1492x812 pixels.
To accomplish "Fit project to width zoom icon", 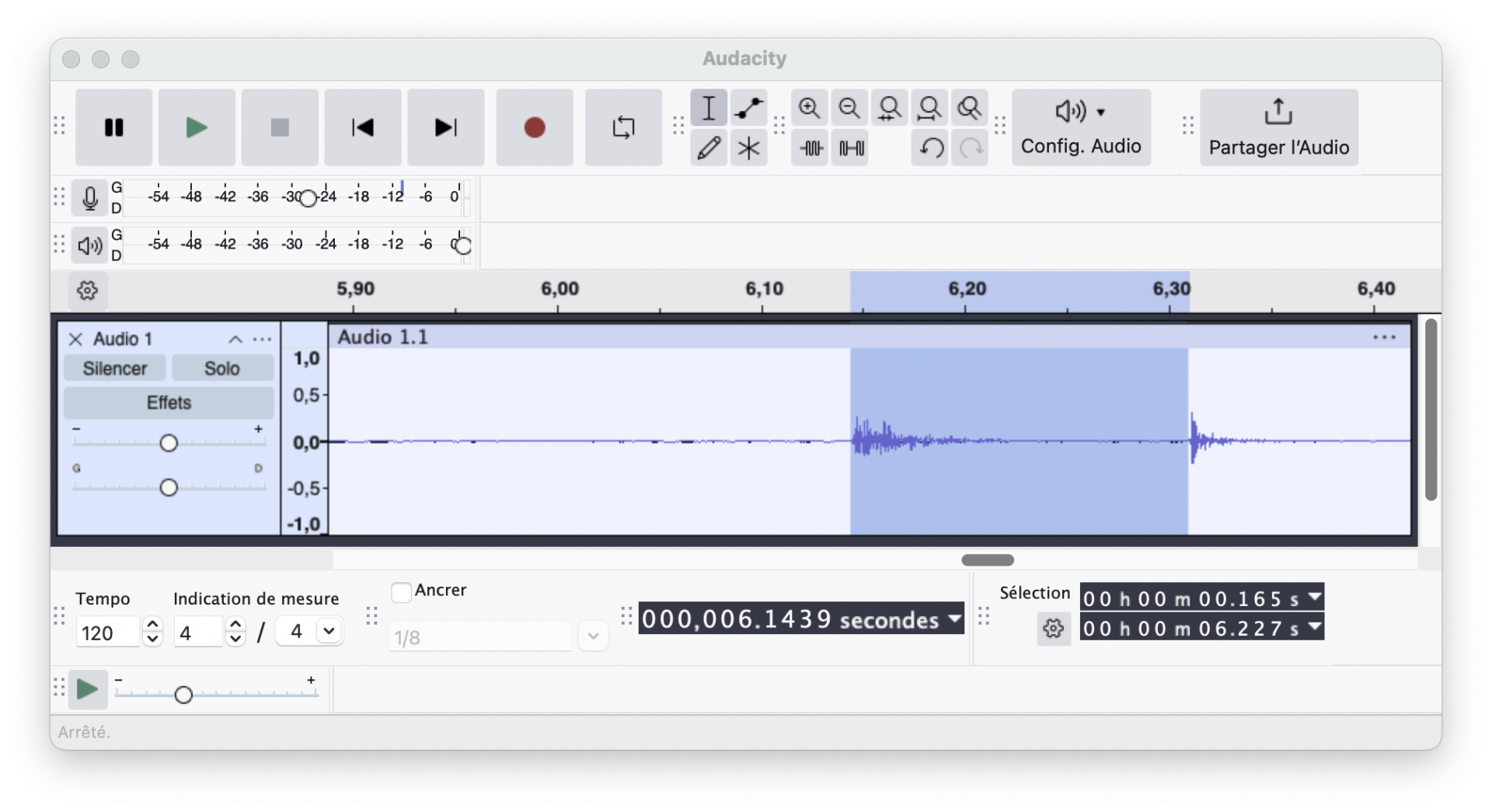I will [929, 108].
